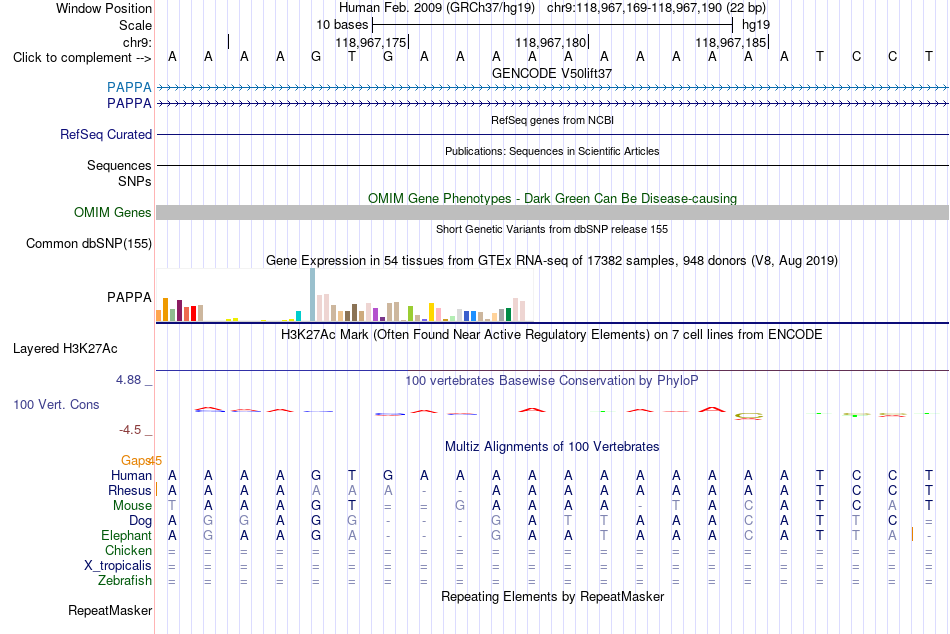Click the dark blue PAPPA transcript label

tap(129, 104)
